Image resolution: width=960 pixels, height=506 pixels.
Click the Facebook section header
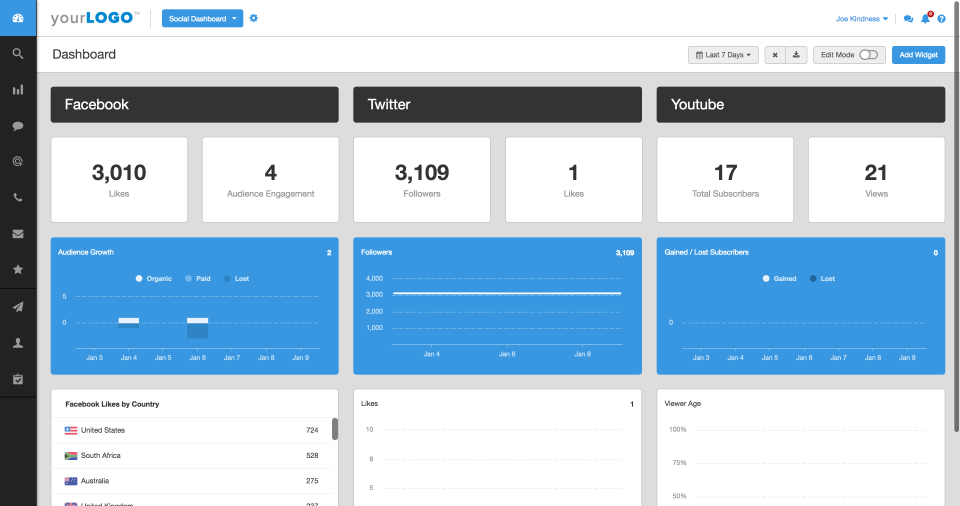pyautogui.click(x=195, y=105)
